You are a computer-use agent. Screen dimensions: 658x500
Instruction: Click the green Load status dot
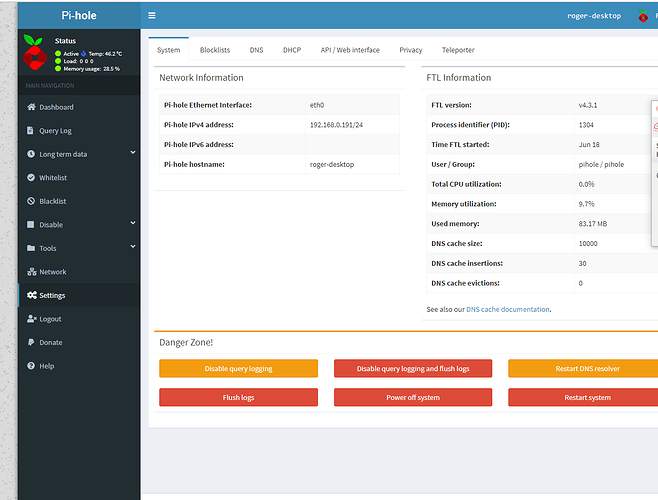[x=58, y=61]
